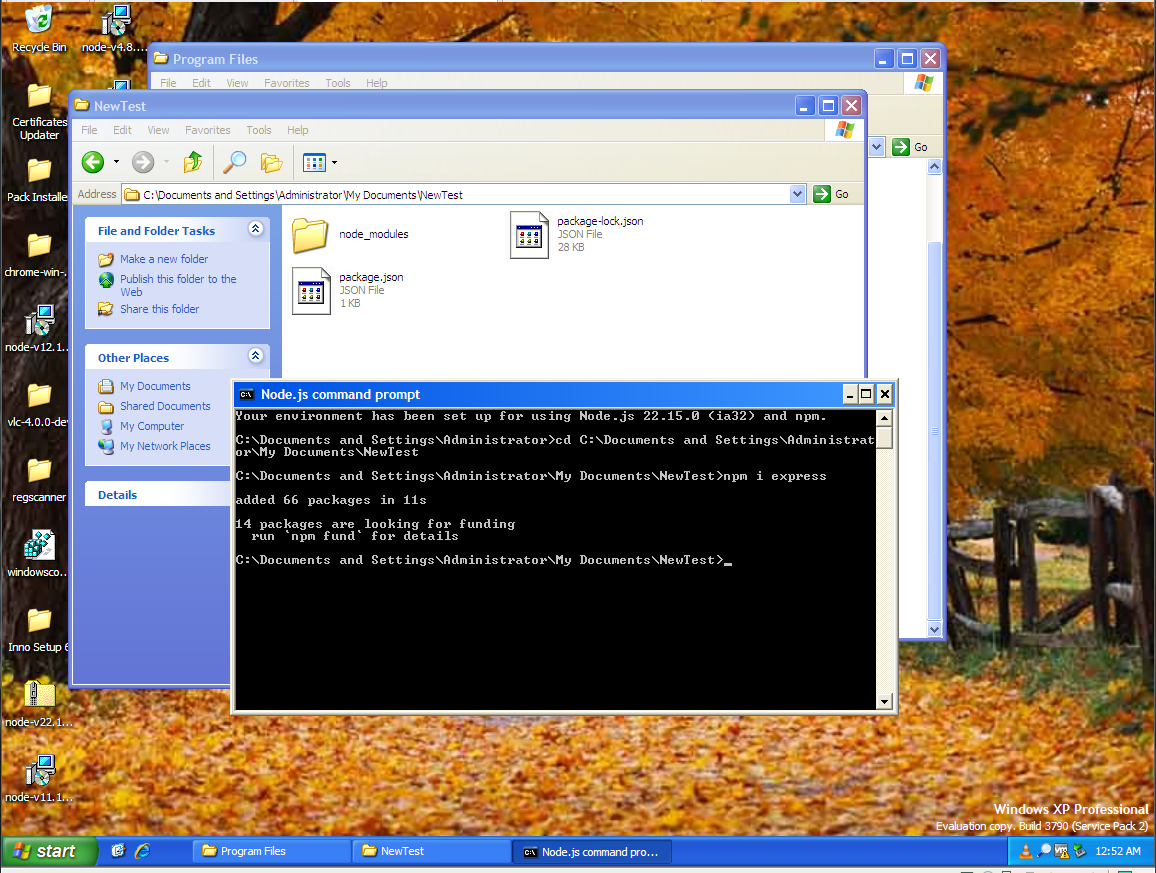Click Make a new folder link
Image resolution: width=1156 pixels, height=873 pixels.
pos(164,259)
